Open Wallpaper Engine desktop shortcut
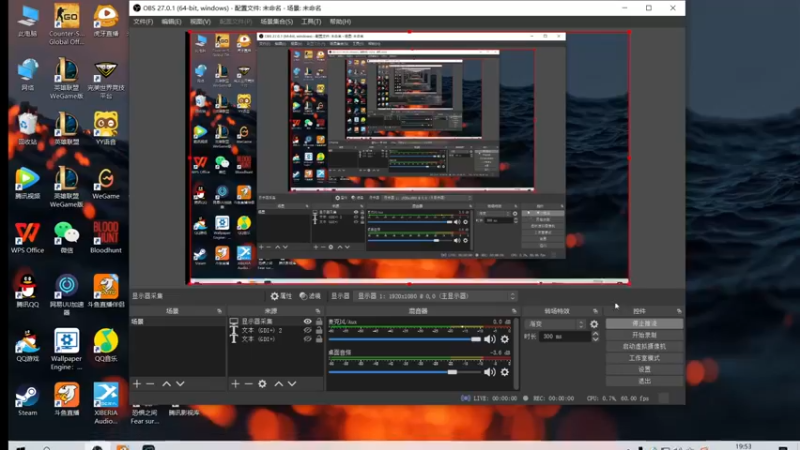800x450 pixels. click(66, 350)
